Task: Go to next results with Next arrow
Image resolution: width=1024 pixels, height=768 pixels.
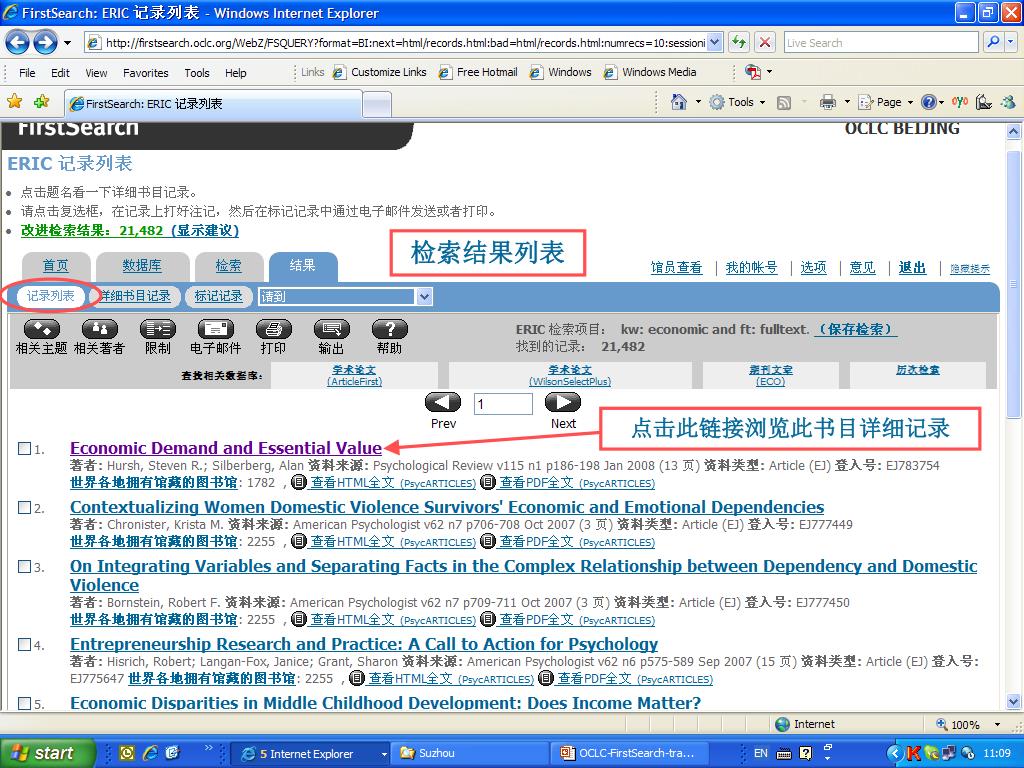Action: click(x=563, y=402)
